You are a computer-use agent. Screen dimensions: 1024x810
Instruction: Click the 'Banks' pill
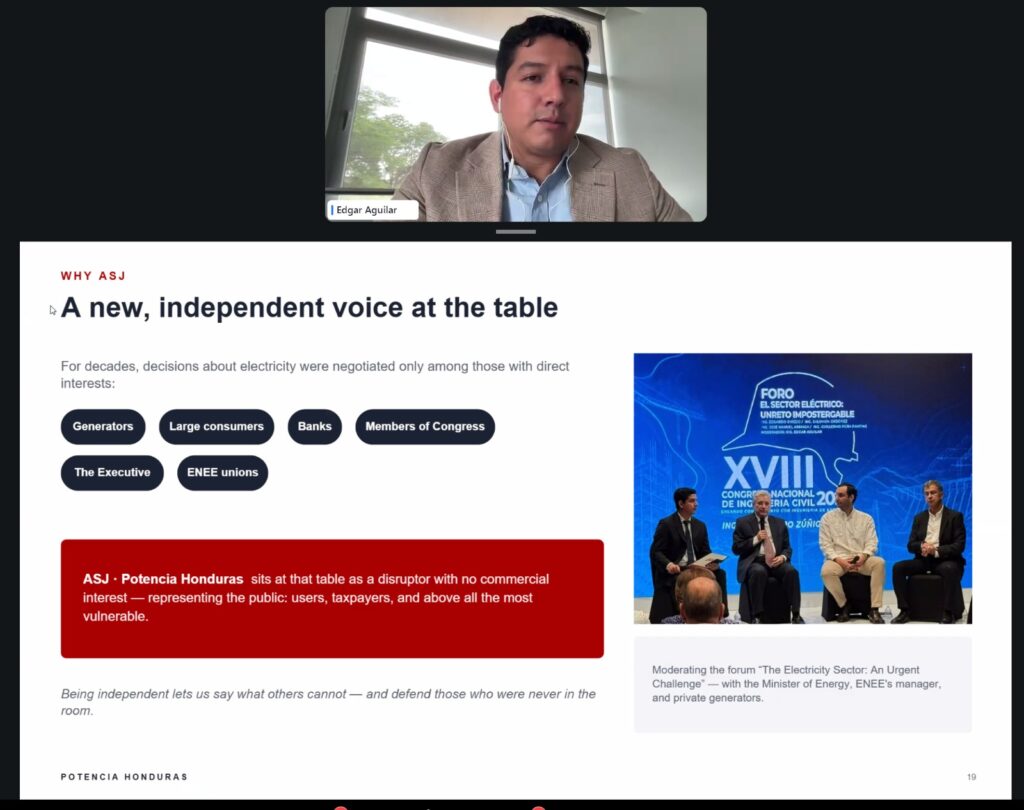click(x=315, y=427)
